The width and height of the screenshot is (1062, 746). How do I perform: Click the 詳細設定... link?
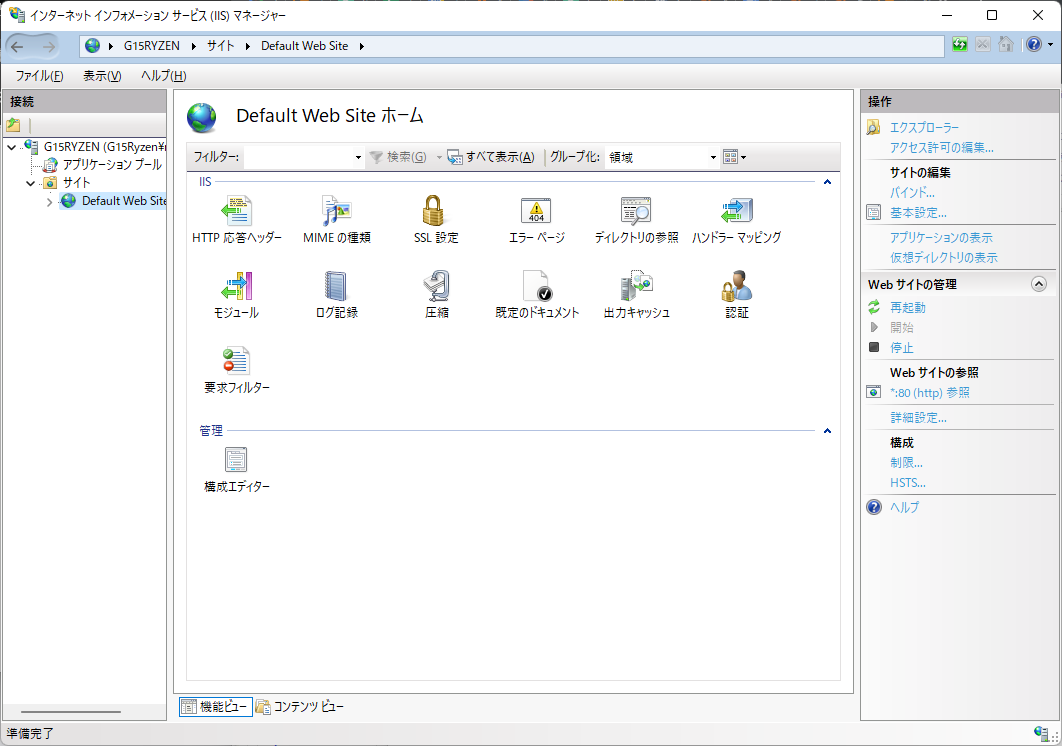coord(918,418)
